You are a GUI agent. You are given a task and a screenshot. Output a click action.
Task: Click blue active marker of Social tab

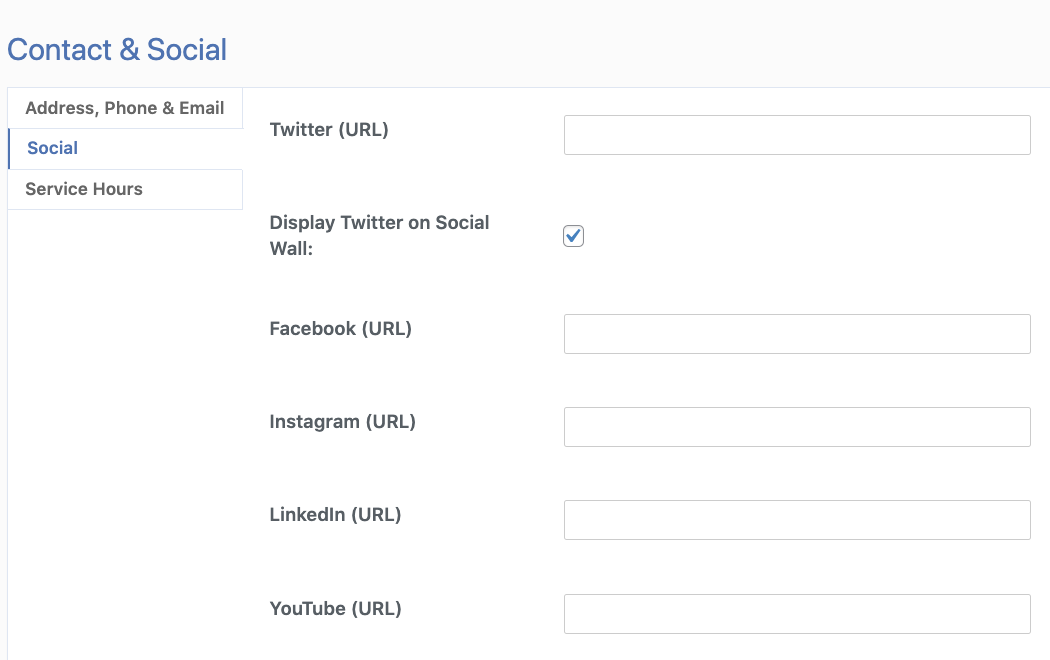[9, 148]
